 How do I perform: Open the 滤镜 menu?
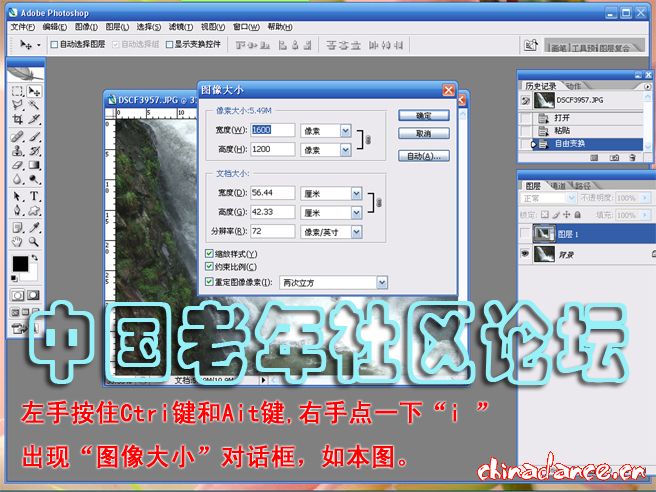pyautogui.click(x=180, y=27)
